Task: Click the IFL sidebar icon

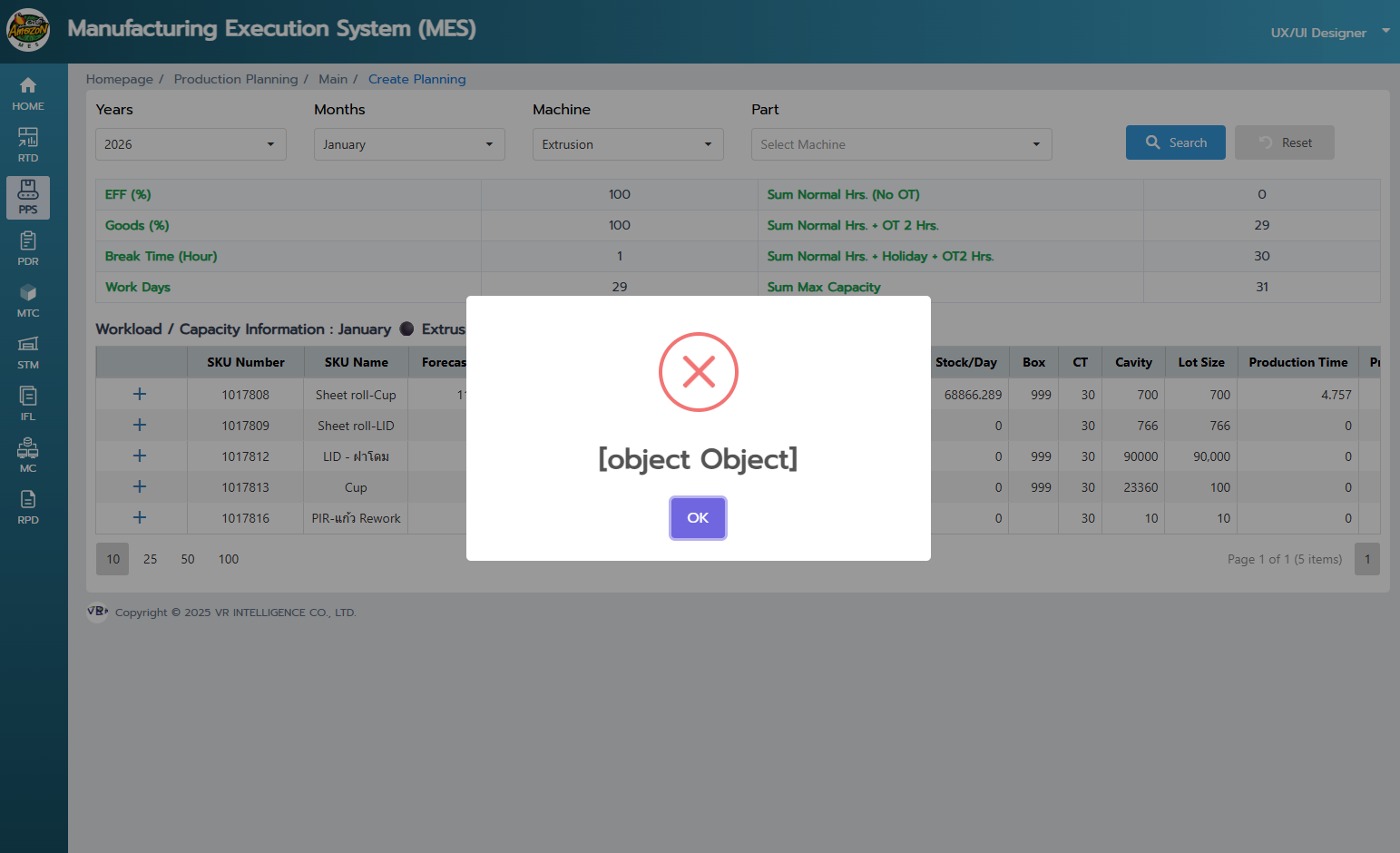Action: click(28, 404)
